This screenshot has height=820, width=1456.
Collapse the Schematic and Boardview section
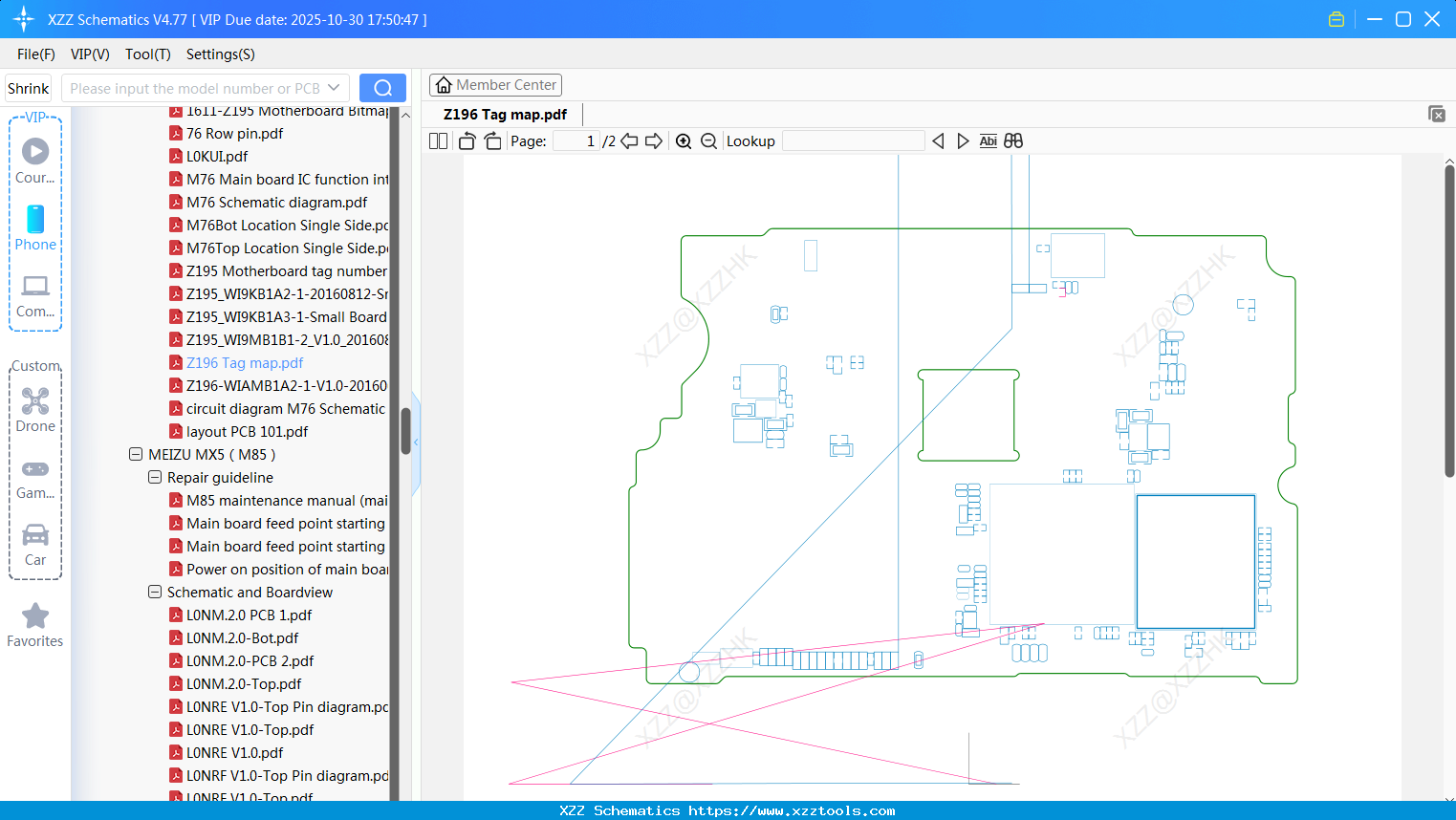click(155, 592)
